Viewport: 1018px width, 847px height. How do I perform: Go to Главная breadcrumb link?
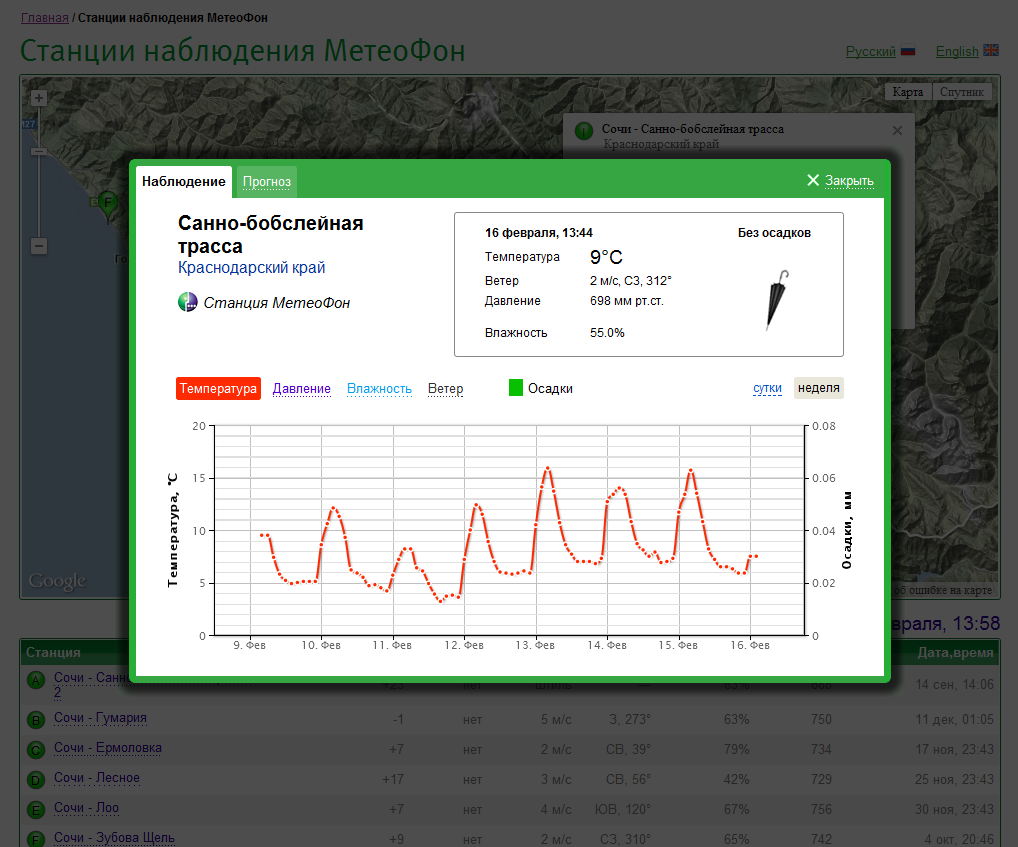click(45, 18)
